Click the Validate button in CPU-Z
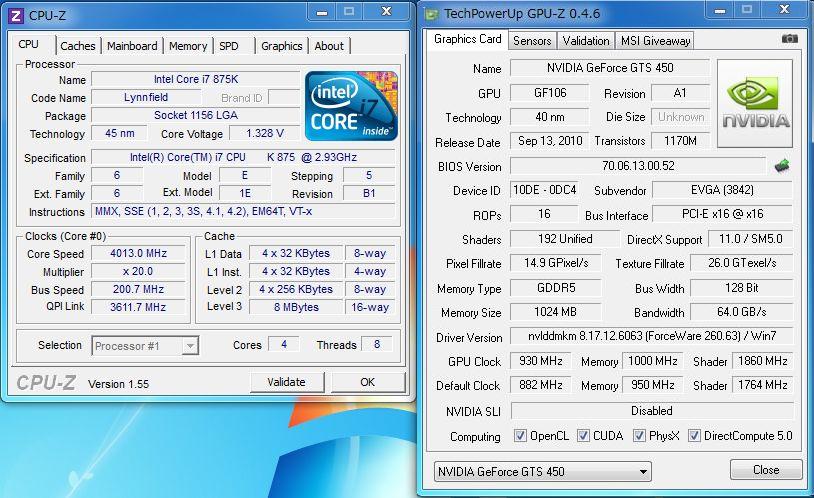Viewport: 814px width, 498px height. [x=287, y=382]
